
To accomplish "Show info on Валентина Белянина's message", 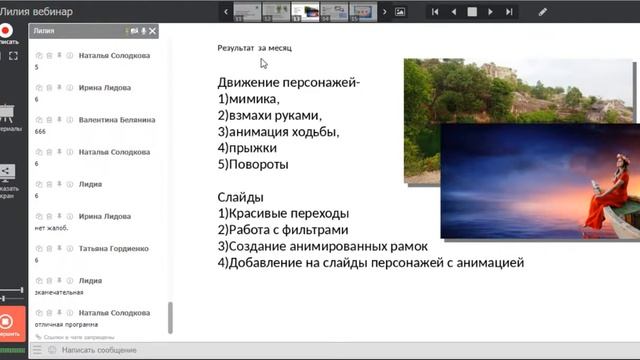I will click(70, 120).
